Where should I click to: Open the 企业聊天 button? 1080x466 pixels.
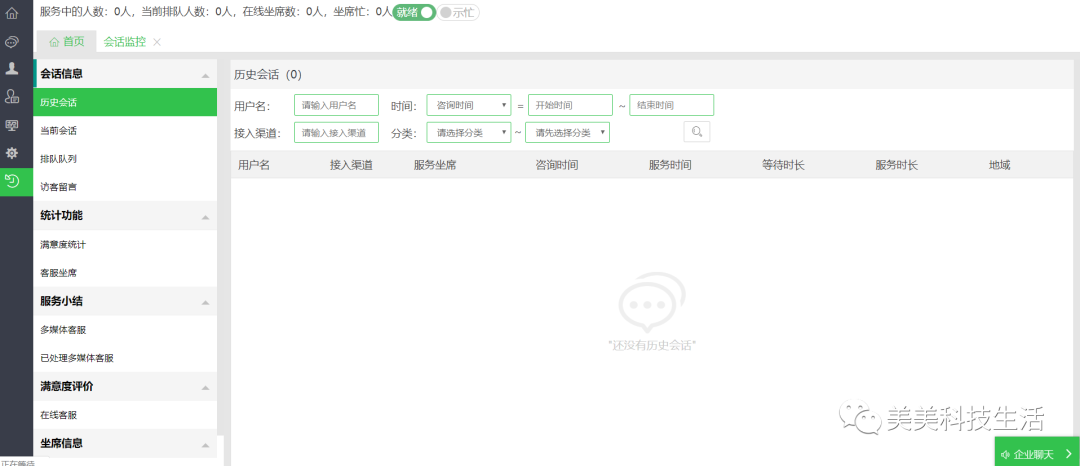1037,454
